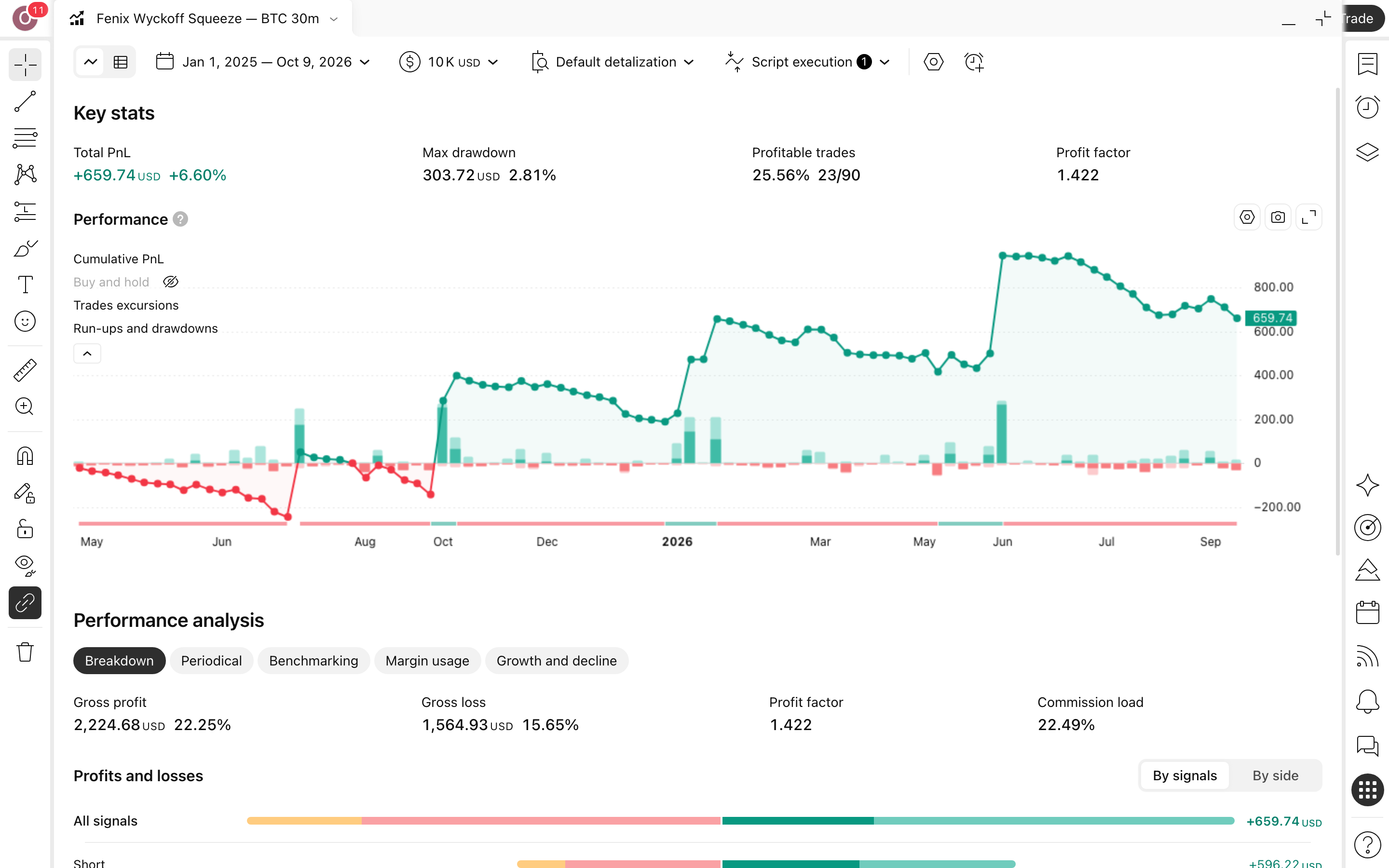Switch to the table list view
The height and width of the screenshot is (868, 1389).
coord(121,62)
